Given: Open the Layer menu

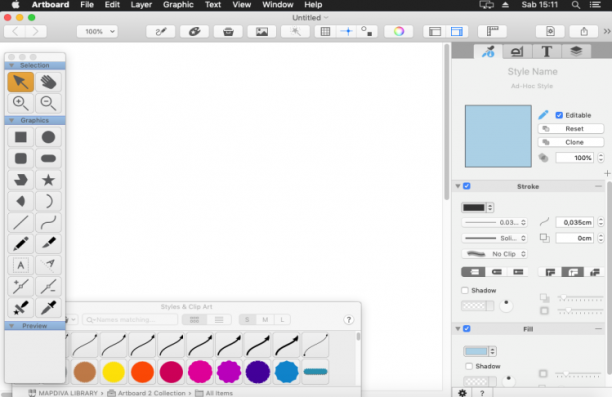Looking at the screenshot, I should pos(141,5).
